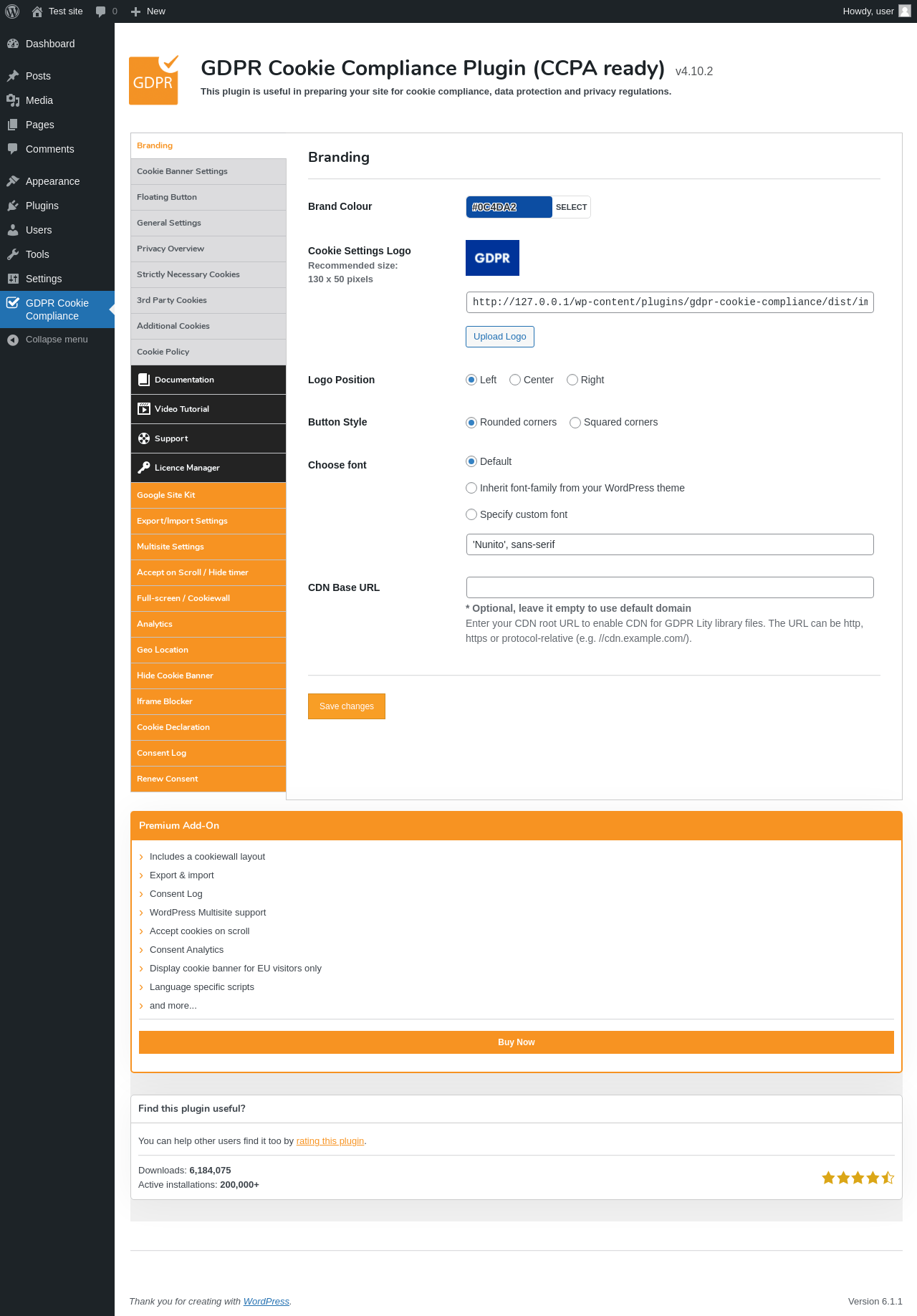Open Export/Import Settings tab
This screenshot has height=1316, width=917.
(208, 521)
